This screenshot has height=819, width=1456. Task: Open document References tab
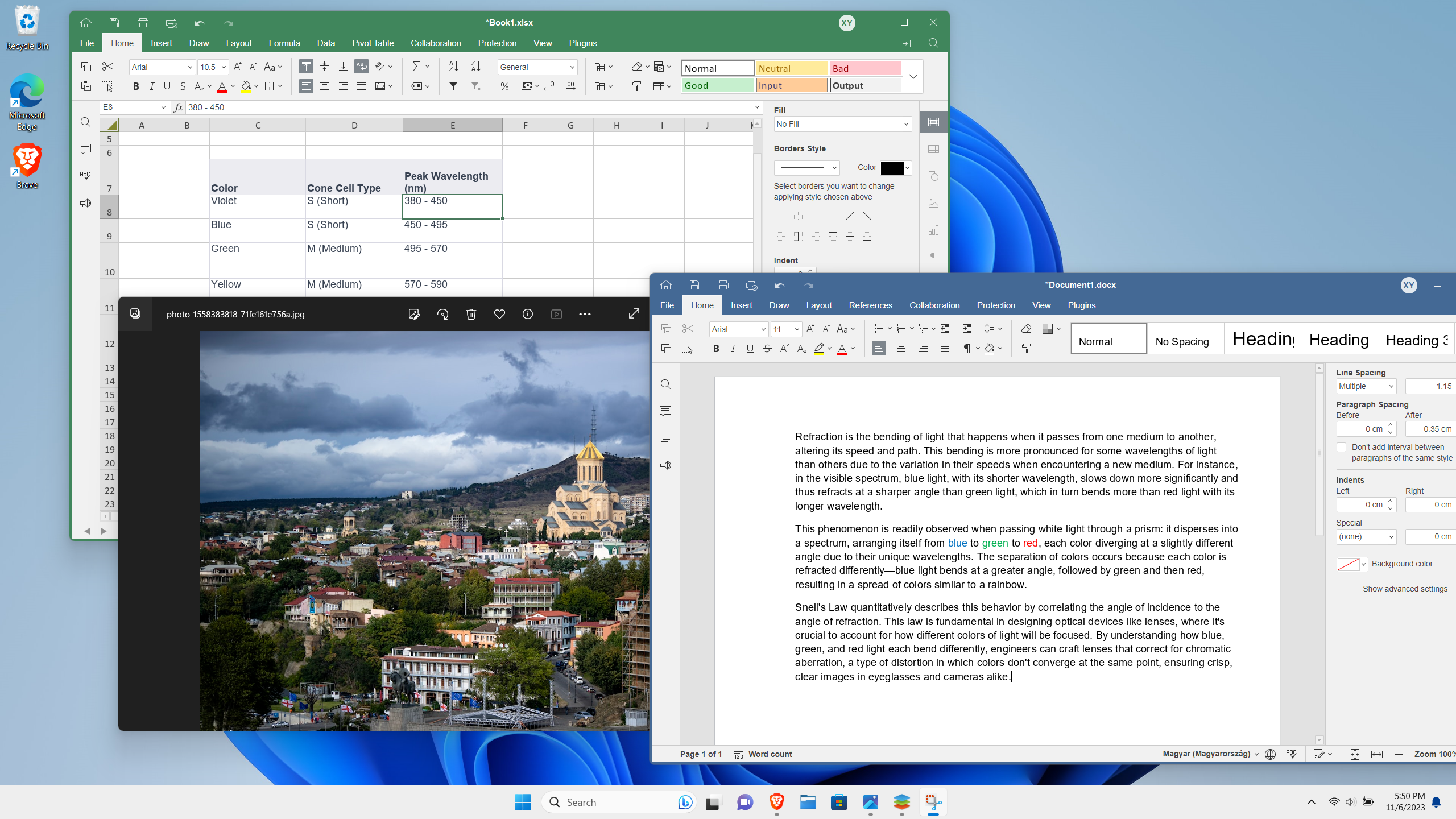tap(870, 305)
